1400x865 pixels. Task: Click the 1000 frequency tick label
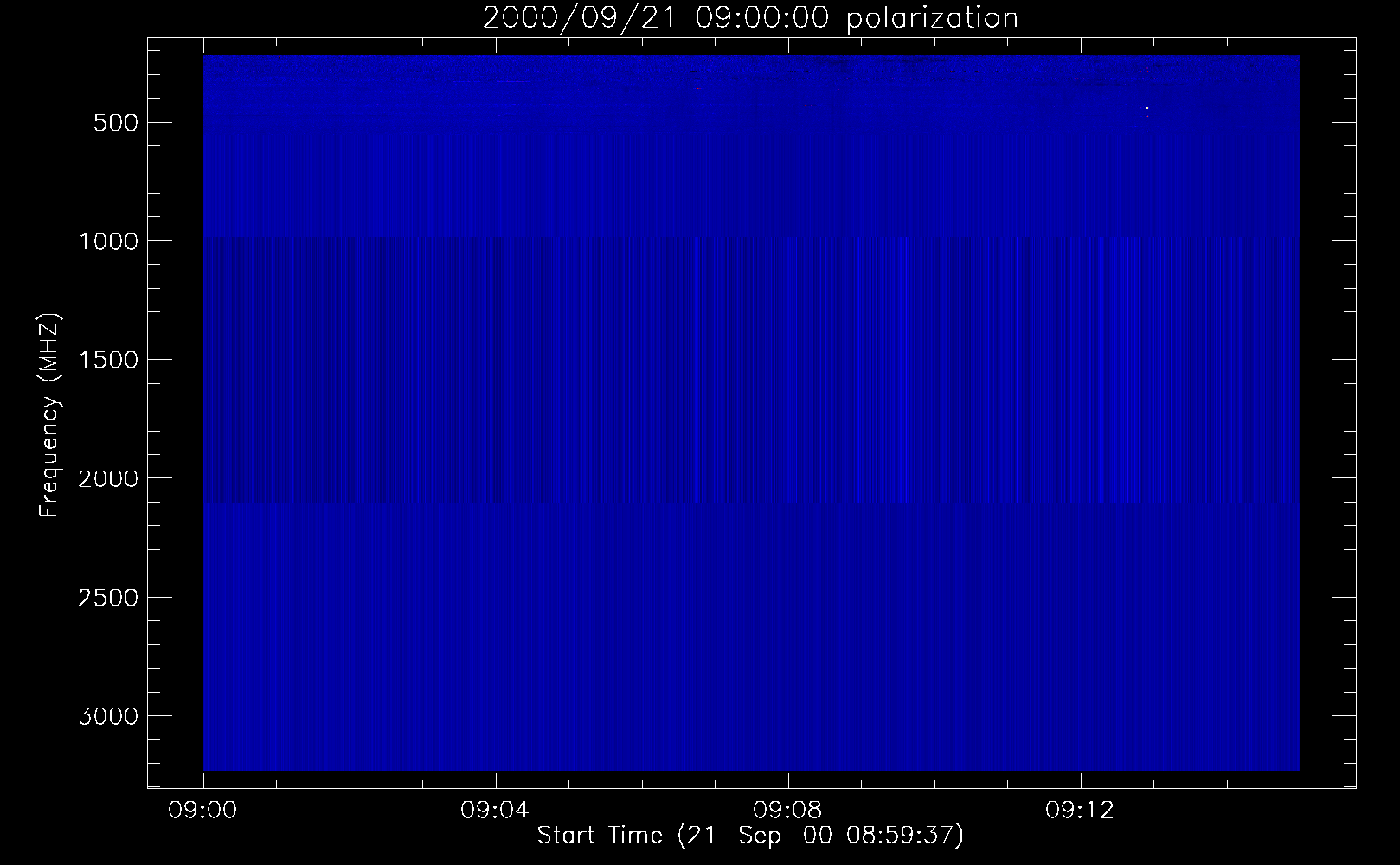point(108,241)
